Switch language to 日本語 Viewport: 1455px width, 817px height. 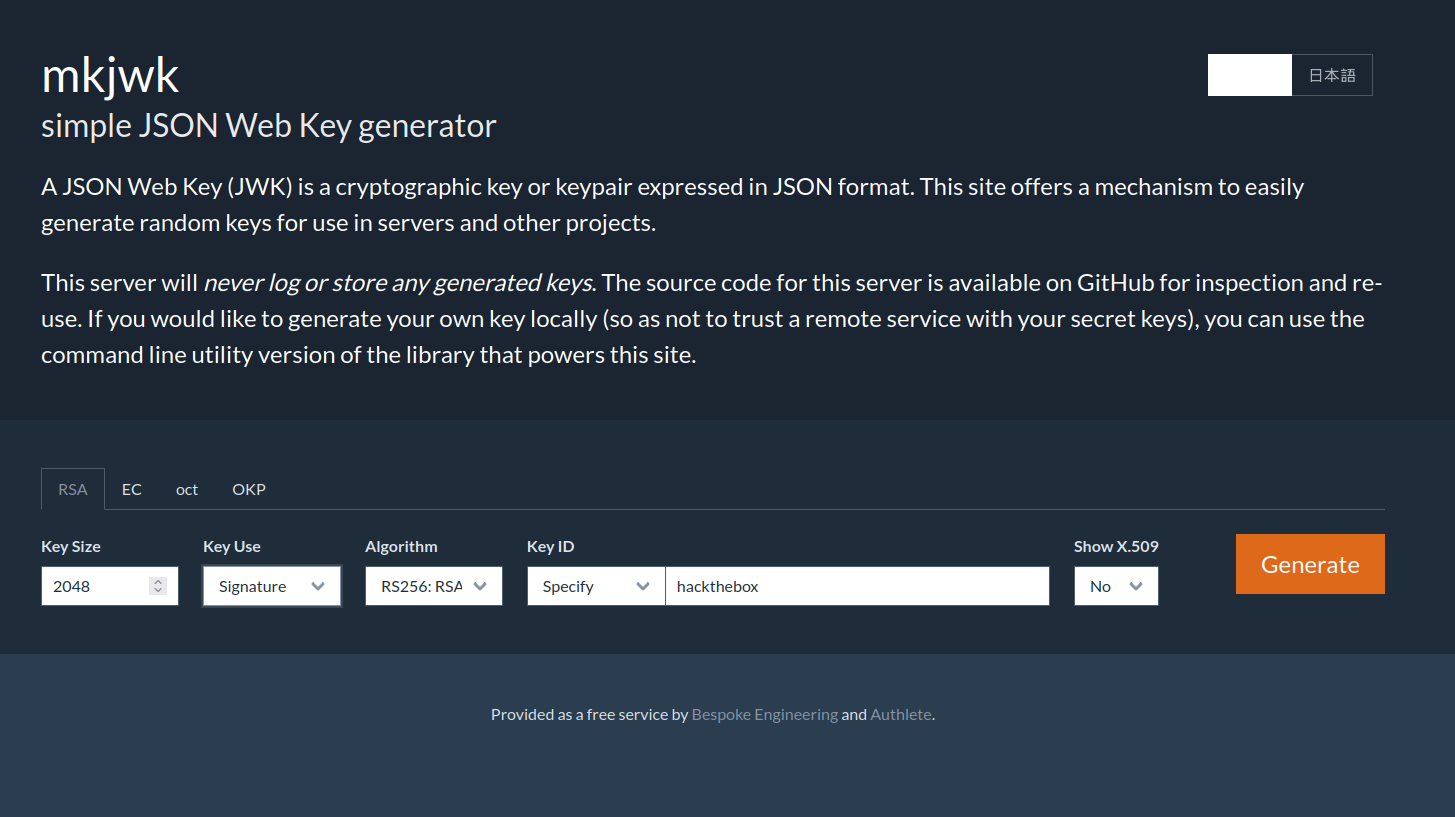click(1332, 75)
